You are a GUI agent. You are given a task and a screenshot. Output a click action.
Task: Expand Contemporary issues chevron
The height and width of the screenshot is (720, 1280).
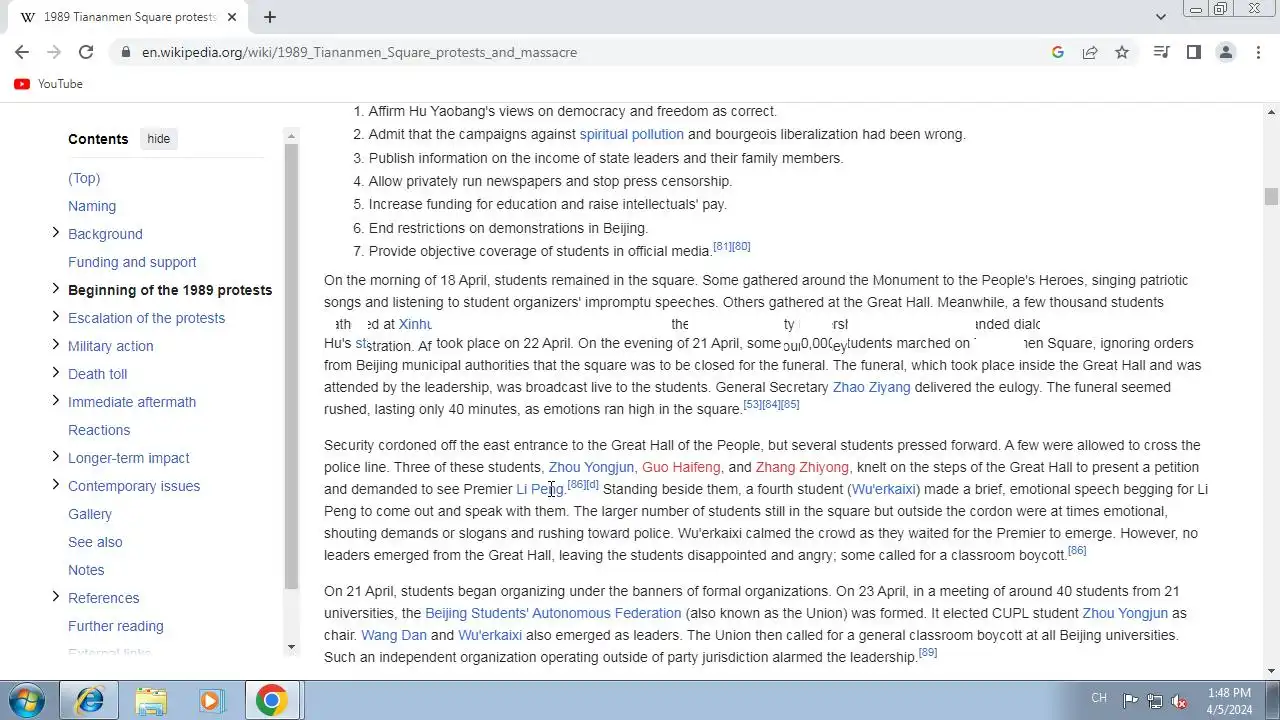coord(55,485)
